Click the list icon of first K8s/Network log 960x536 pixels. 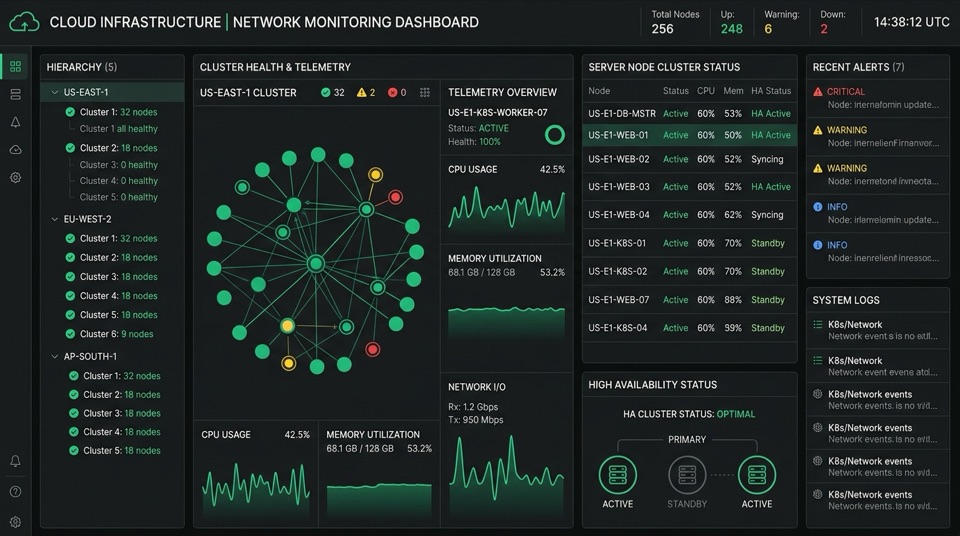(x=817, y=325)
